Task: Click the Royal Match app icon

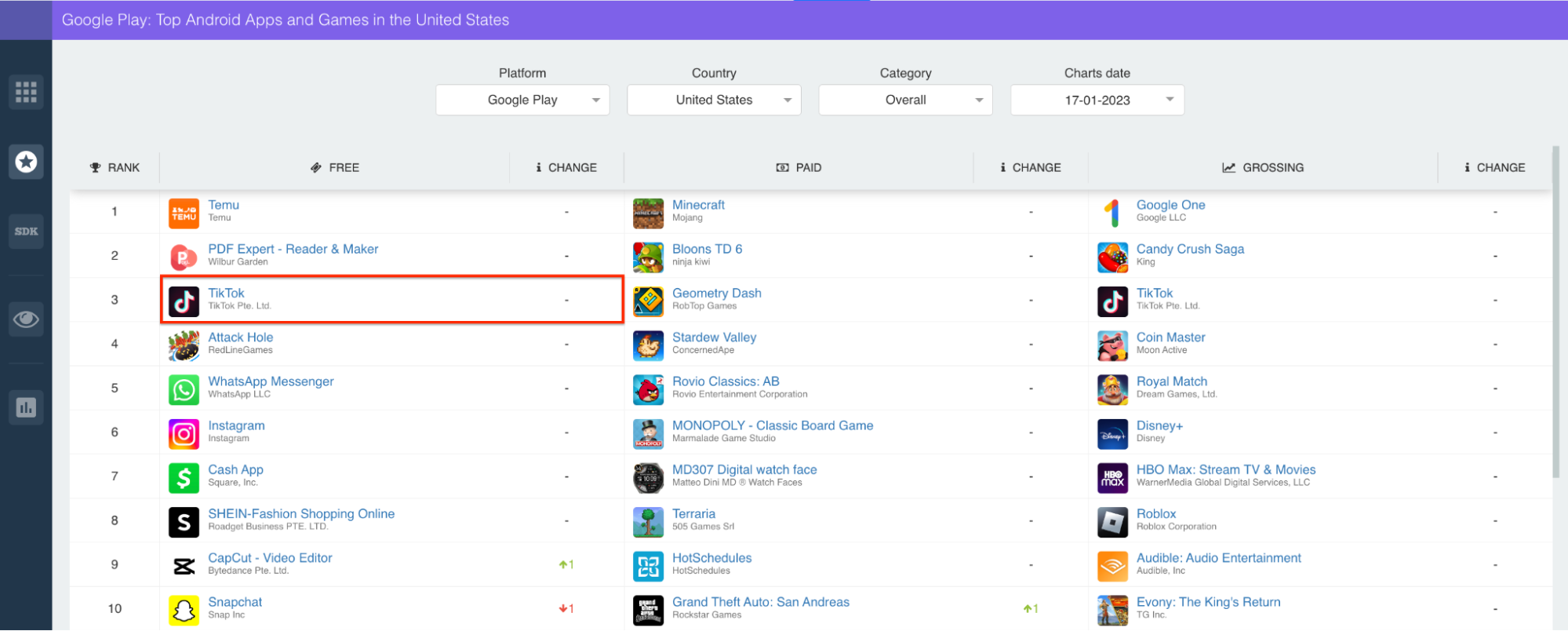Action: coord(1112,389)
